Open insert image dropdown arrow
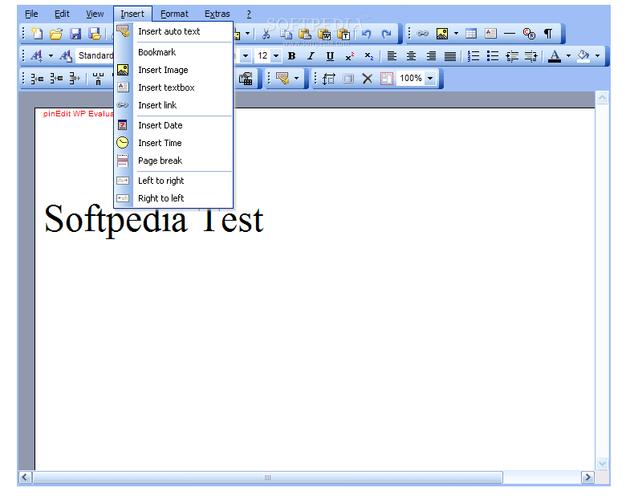Image resolution: width=634 pixels, height=500 pixels. tap(456, 34)
